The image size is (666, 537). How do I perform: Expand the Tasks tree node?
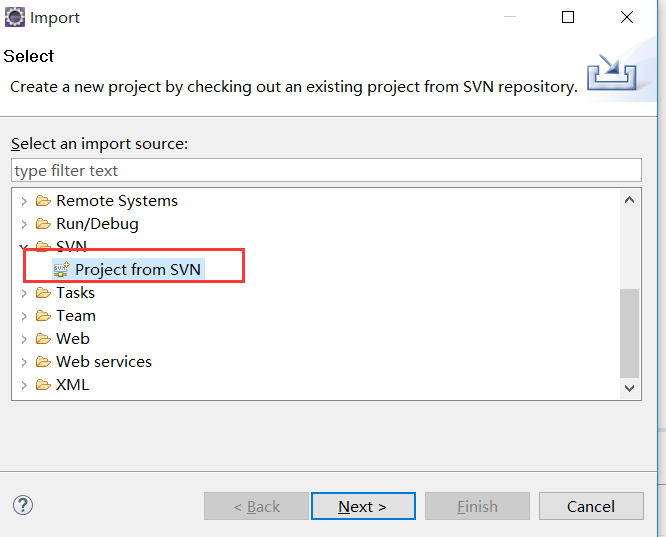click(24, 293)
